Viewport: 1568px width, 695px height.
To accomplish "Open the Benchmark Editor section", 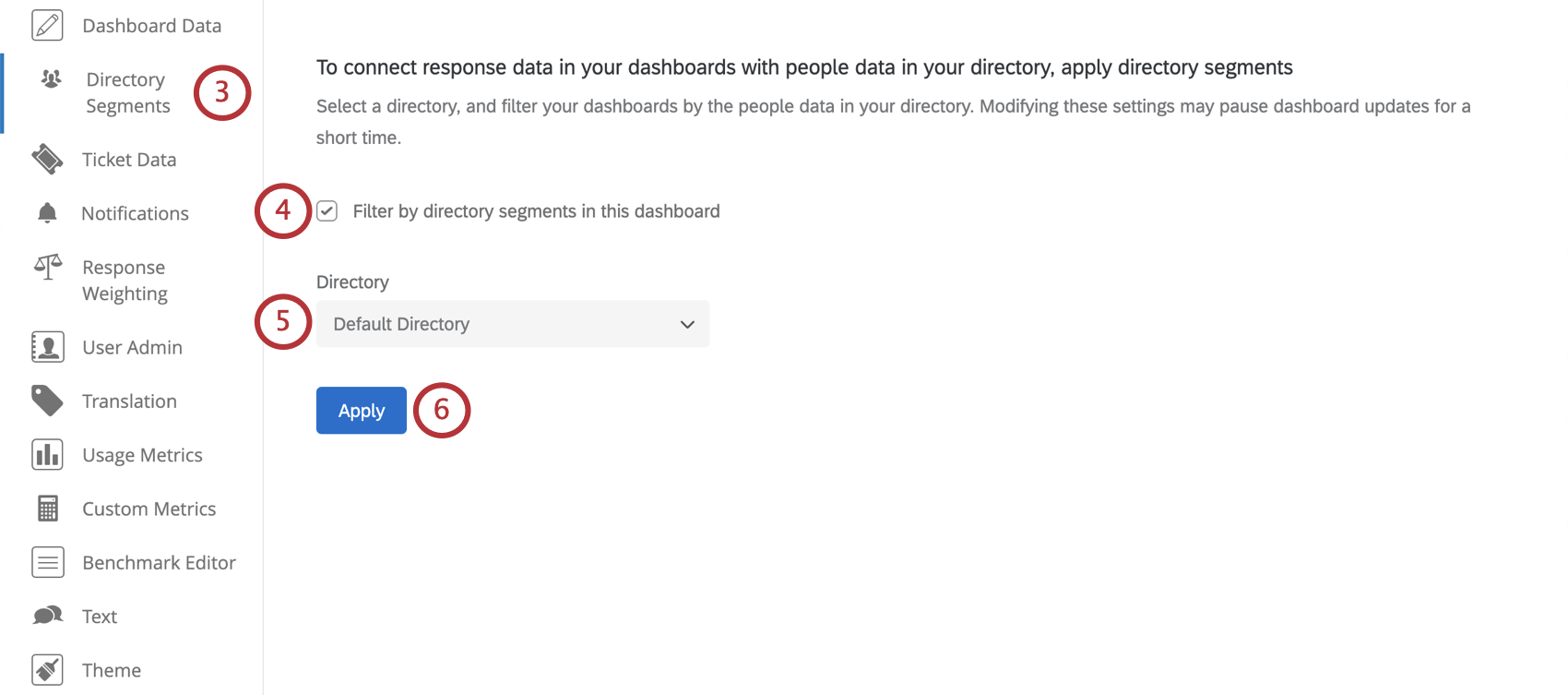I will point(159,562).
